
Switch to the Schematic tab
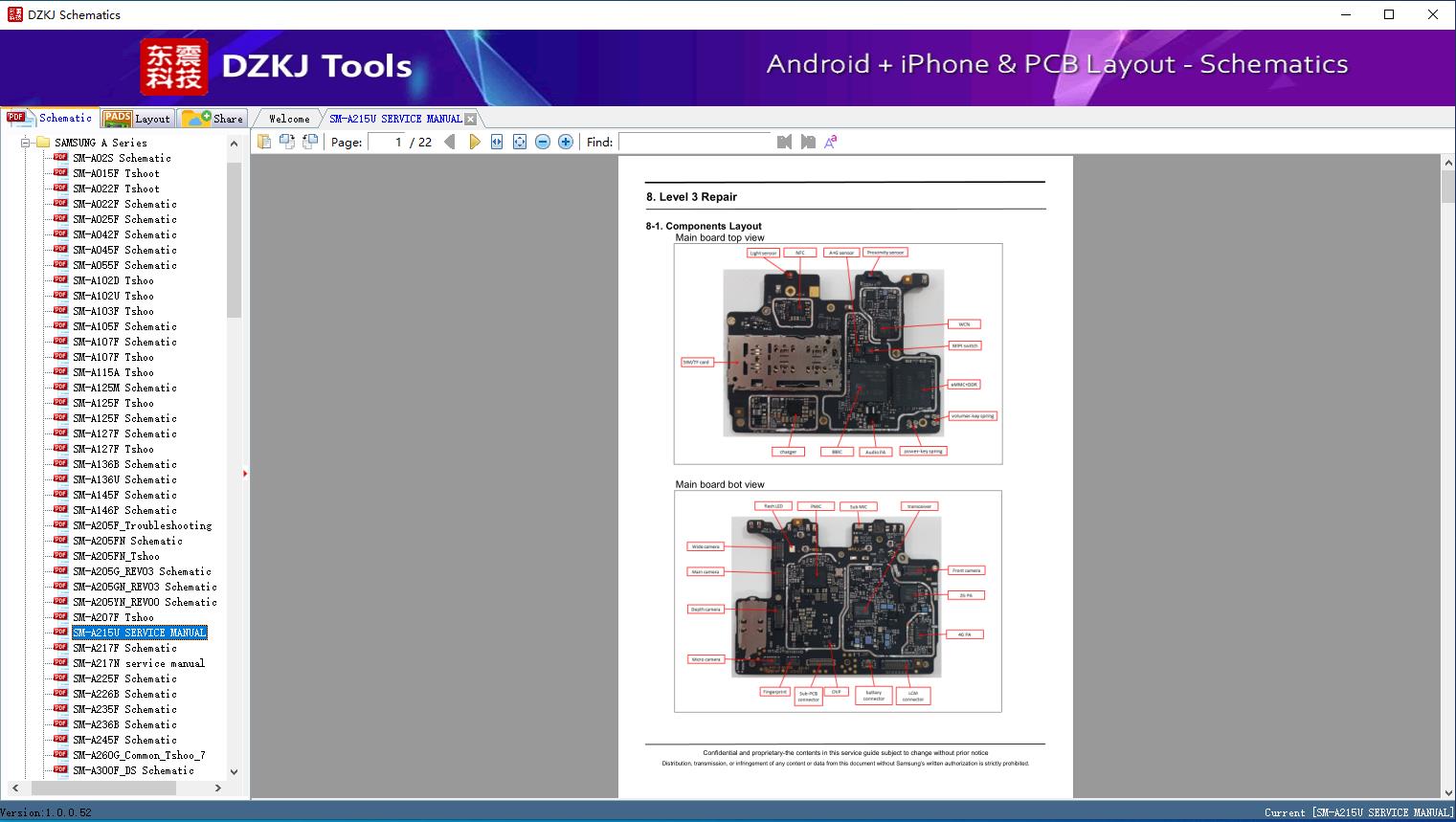coord(50,118)
